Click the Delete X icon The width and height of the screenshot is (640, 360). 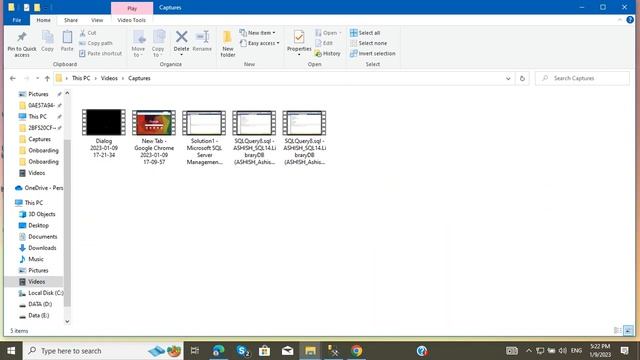coord(181,37)
